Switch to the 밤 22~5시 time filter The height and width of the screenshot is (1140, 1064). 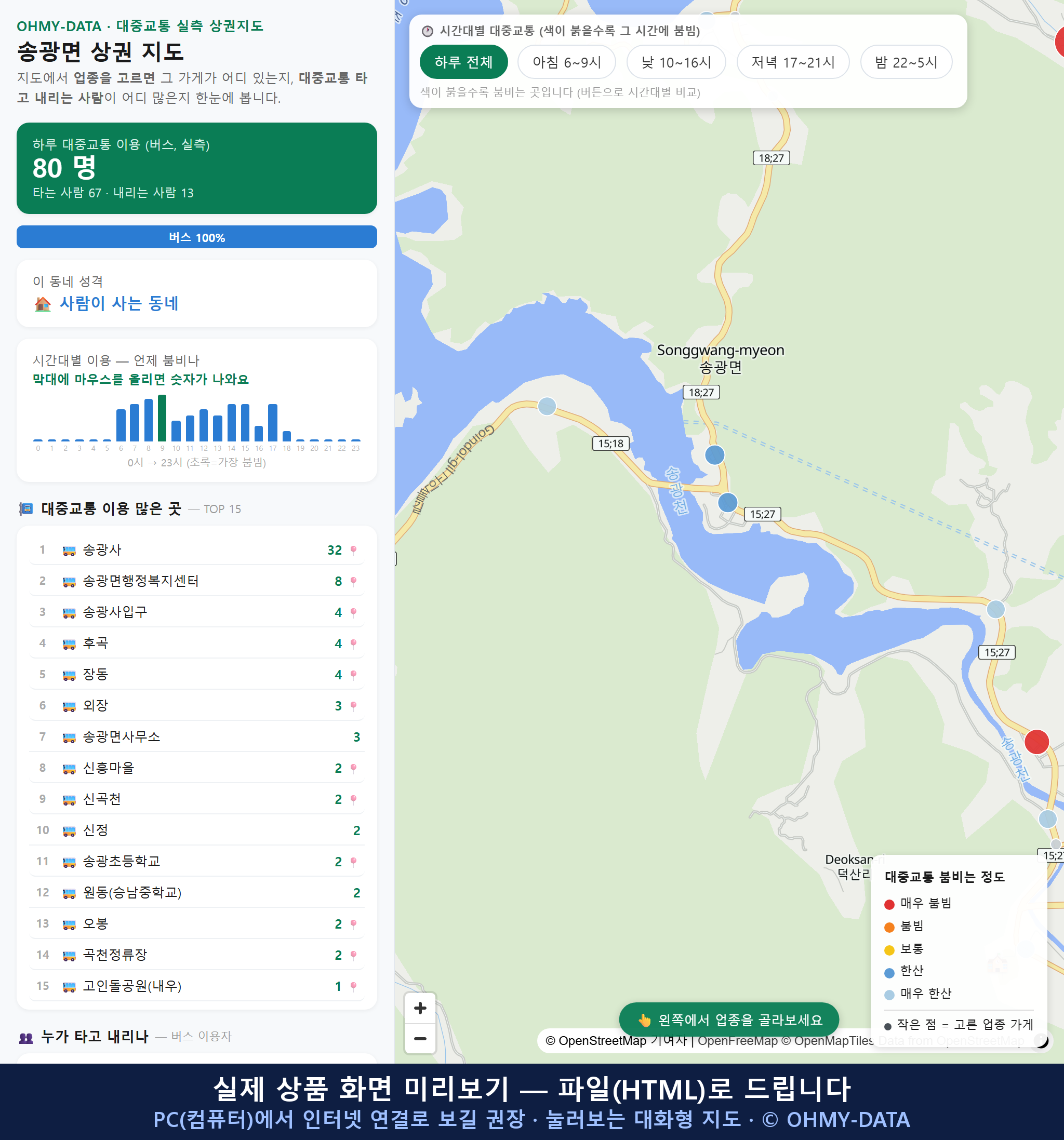tap(906, 62)
